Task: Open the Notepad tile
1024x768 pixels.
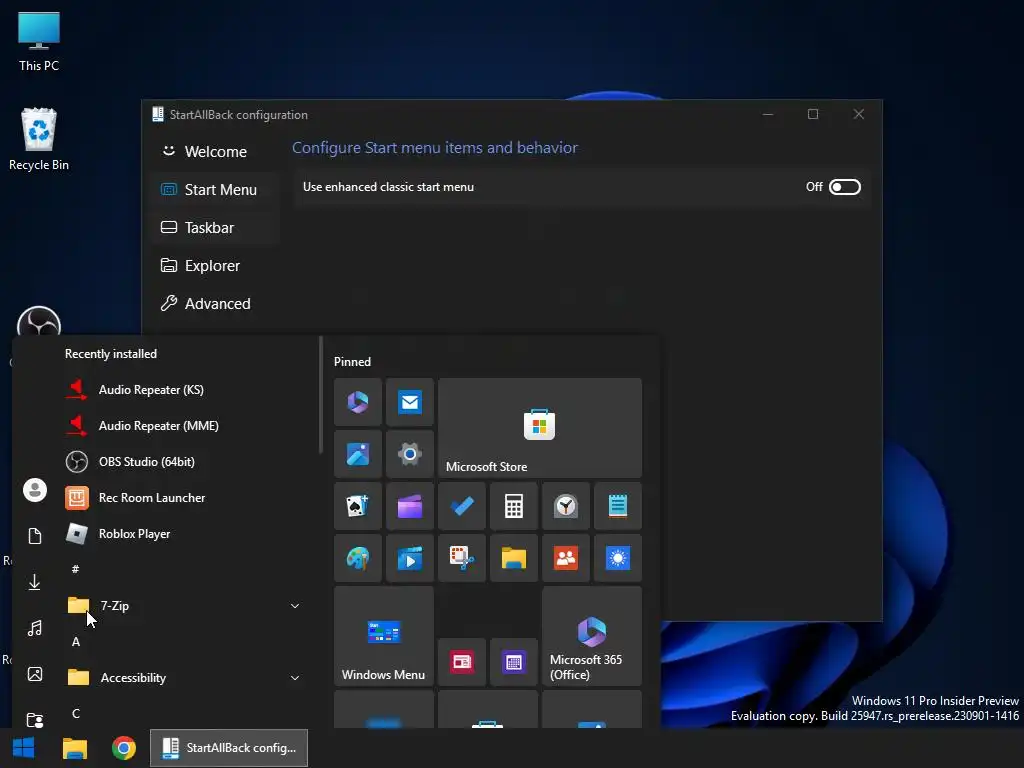Action: tap(618, 506)
